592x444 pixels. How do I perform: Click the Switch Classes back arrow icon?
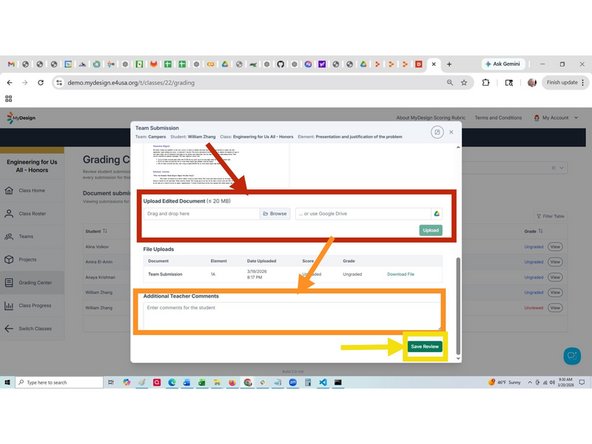pyautogui.click(x=9, y=328)
